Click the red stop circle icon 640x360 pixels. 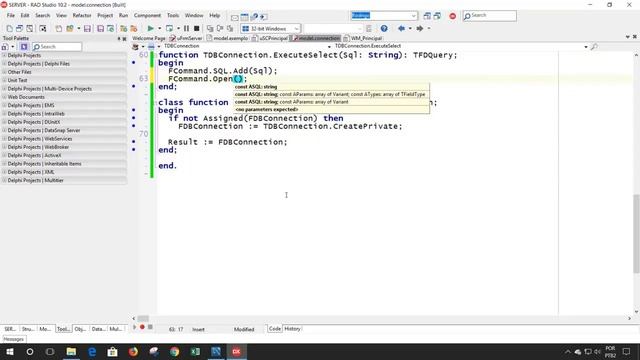(x=452, y=16)
